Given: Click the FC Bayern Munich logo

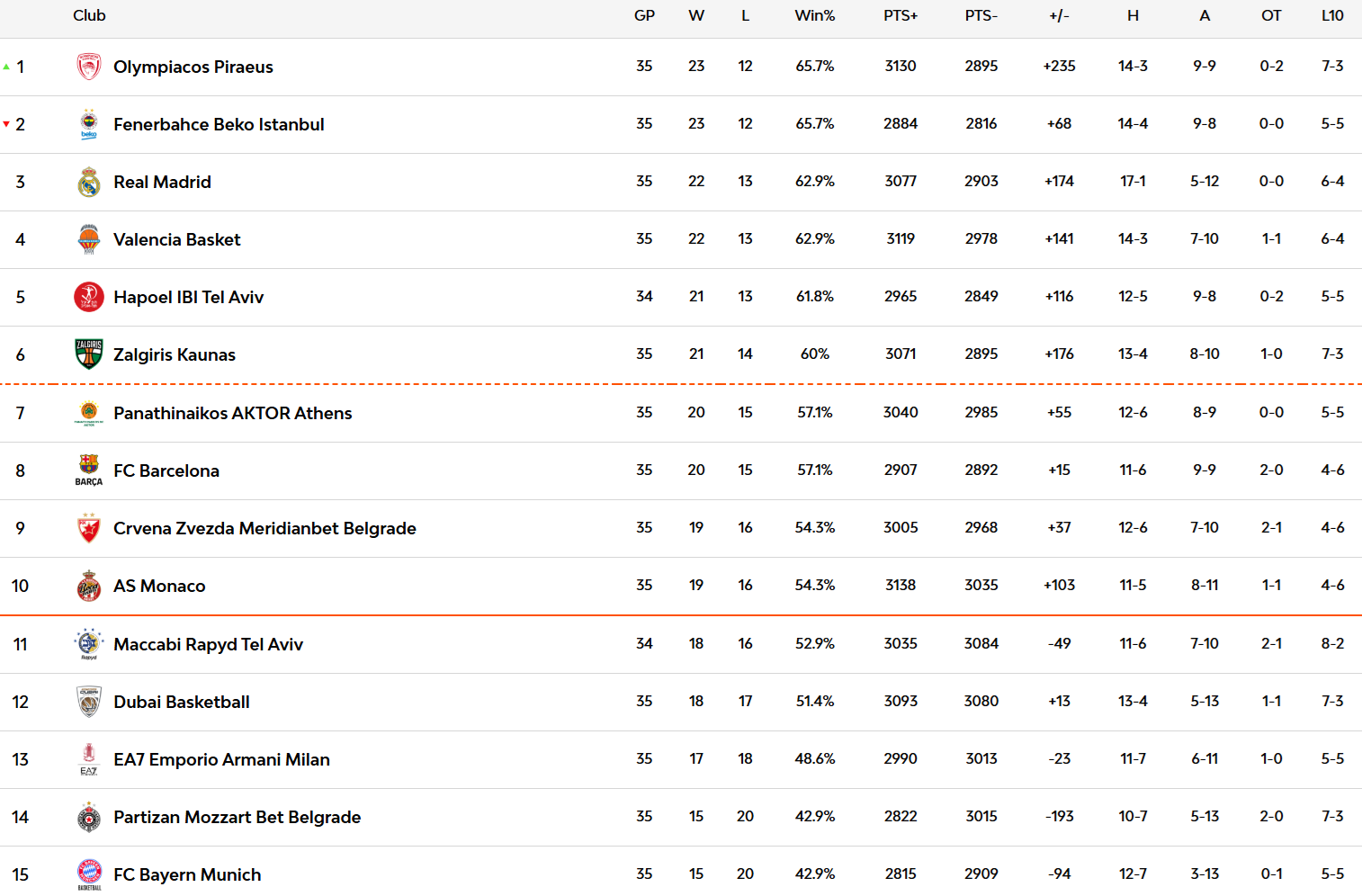Looking at the screenshot, I should [88, 874].
